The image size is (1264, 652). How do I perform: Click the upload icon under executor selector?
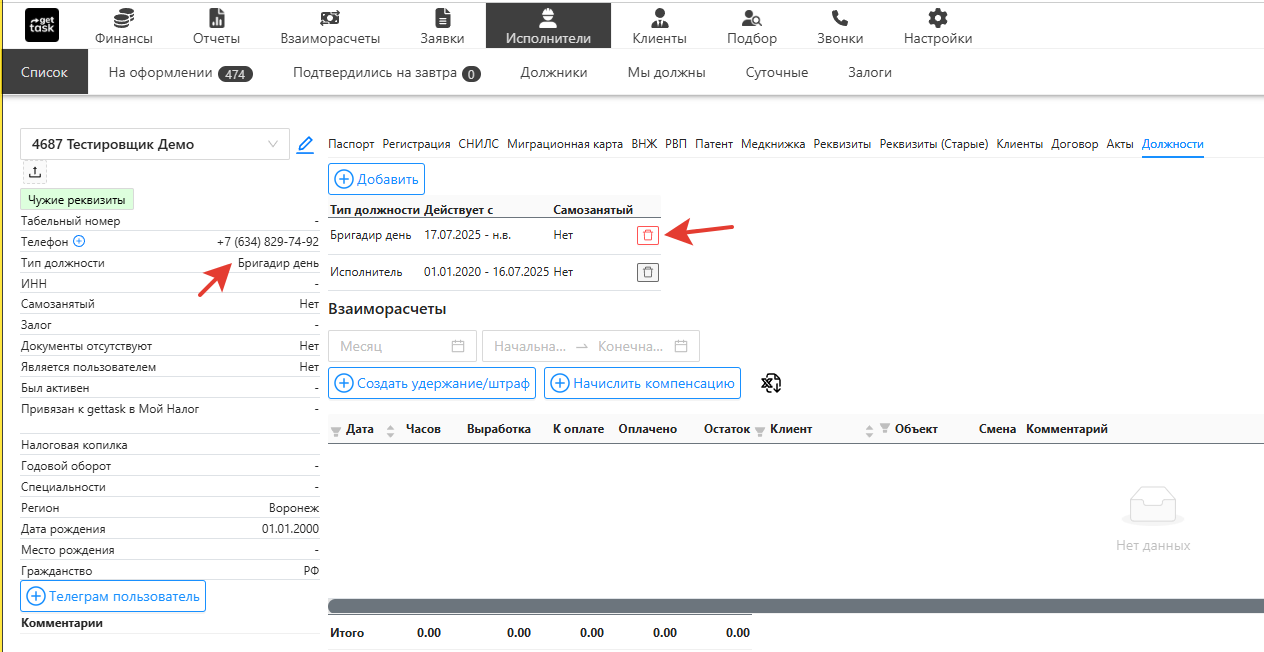(x=35, y=172)
